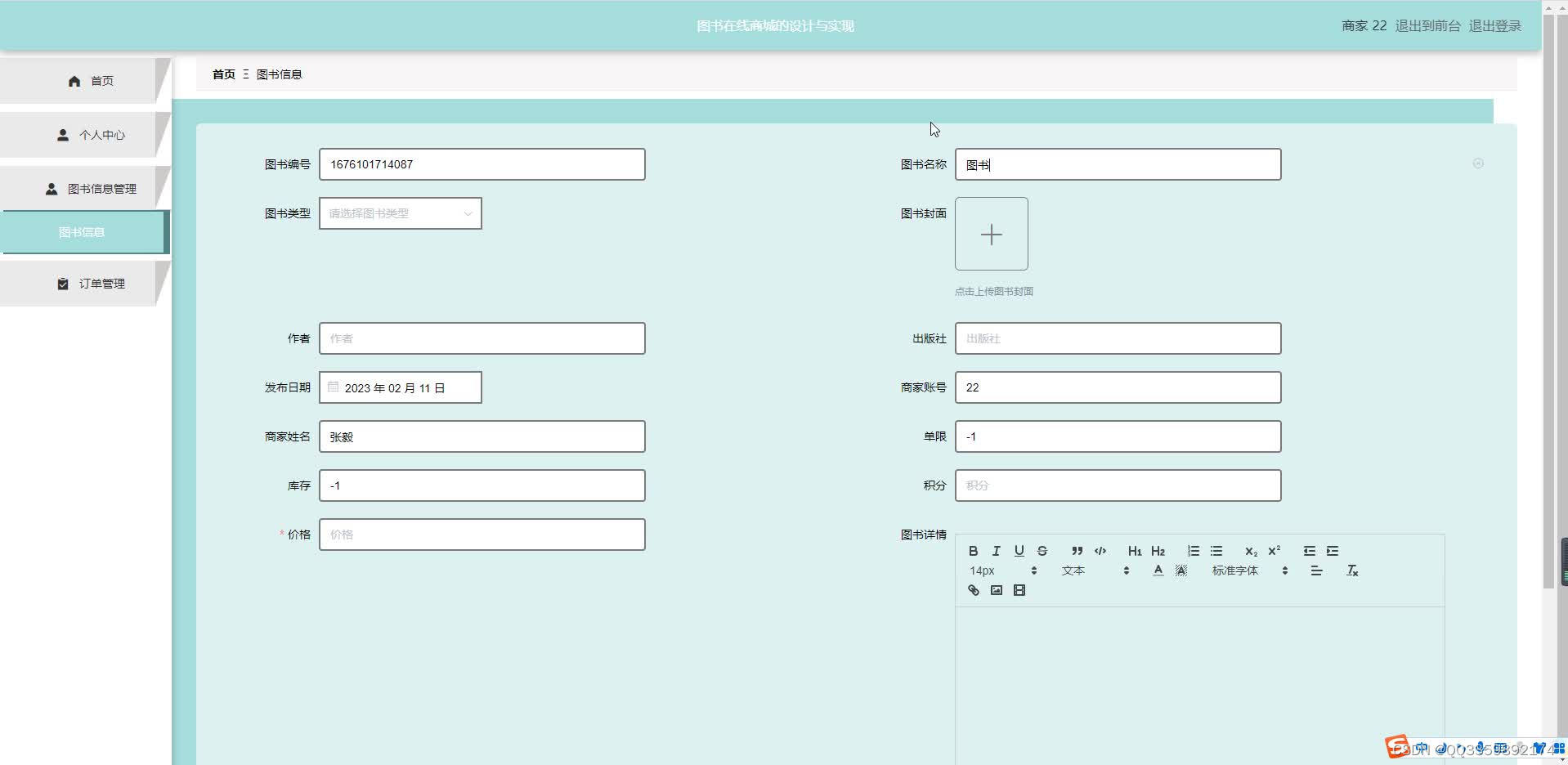Apply Heading 2 style

coord(1158,551)
